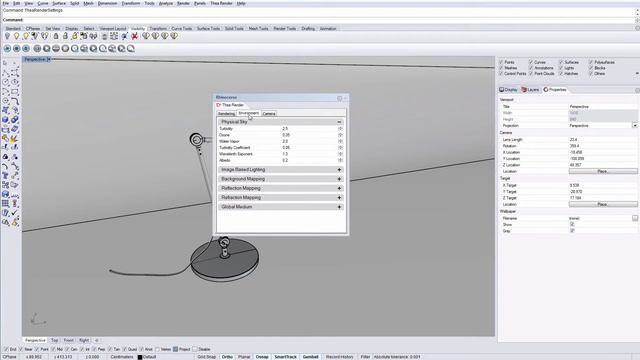Click the blue points-on icon beside red X
The image size is (640, 360).
[124, 36]
